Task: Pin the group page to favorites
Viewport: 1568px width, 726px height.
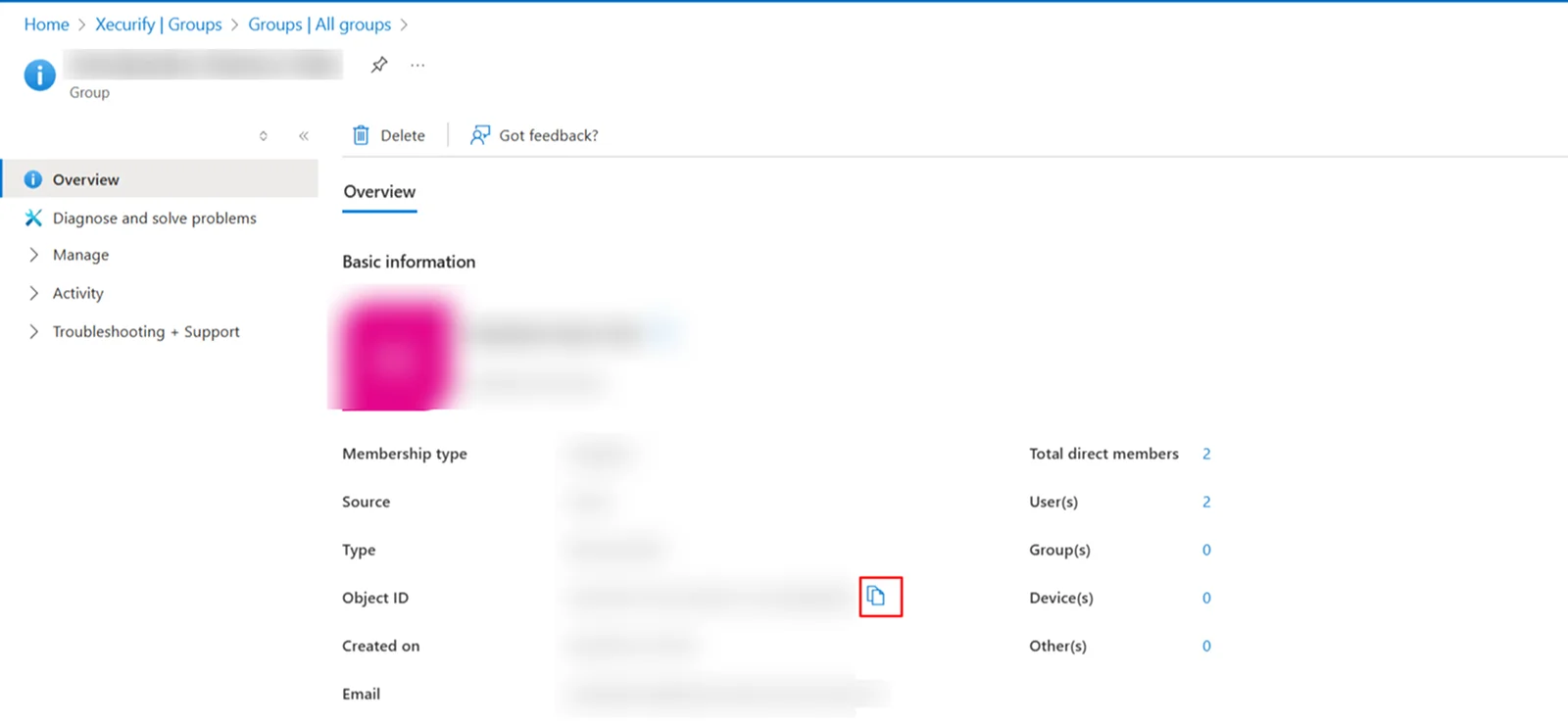Action: point(379,65)
